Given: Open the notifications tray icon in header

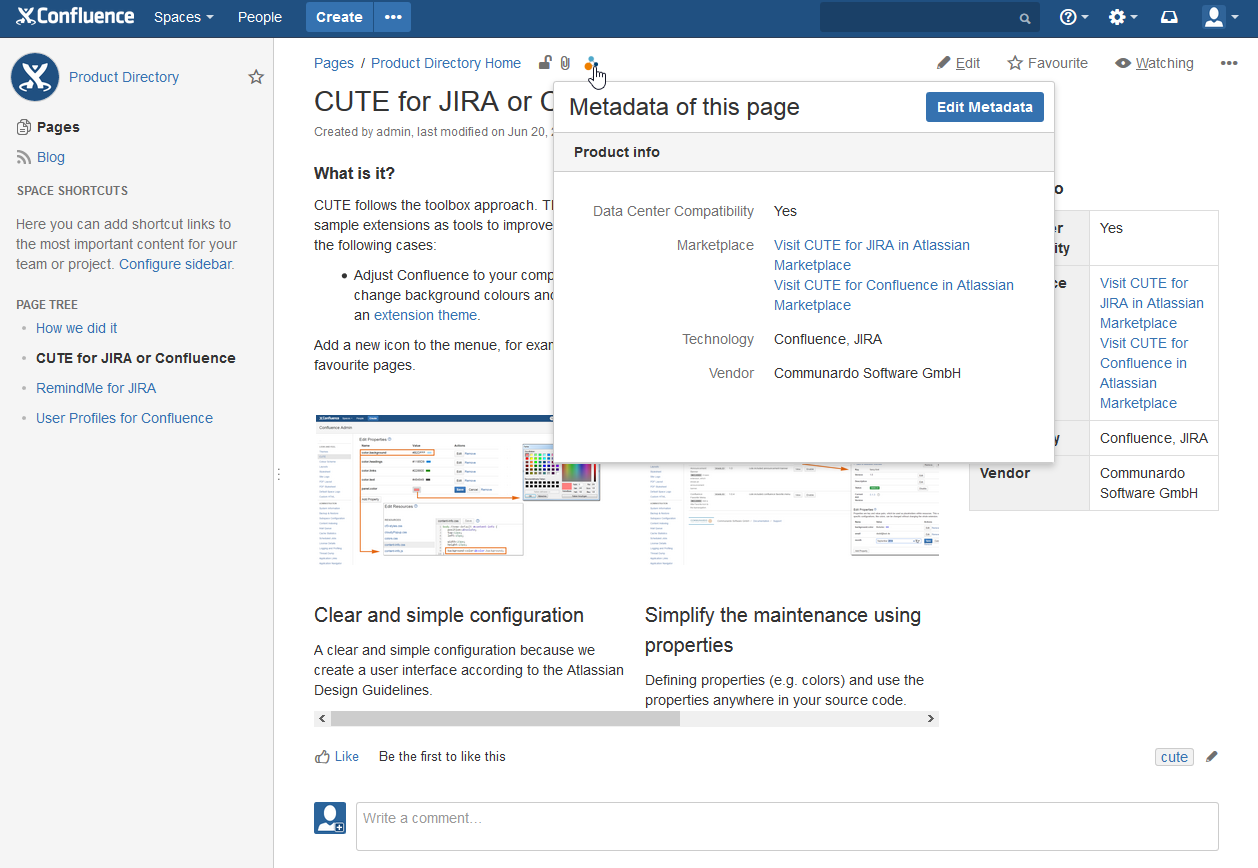Looking at the screenshot, I should click(x=1169, y=17).
